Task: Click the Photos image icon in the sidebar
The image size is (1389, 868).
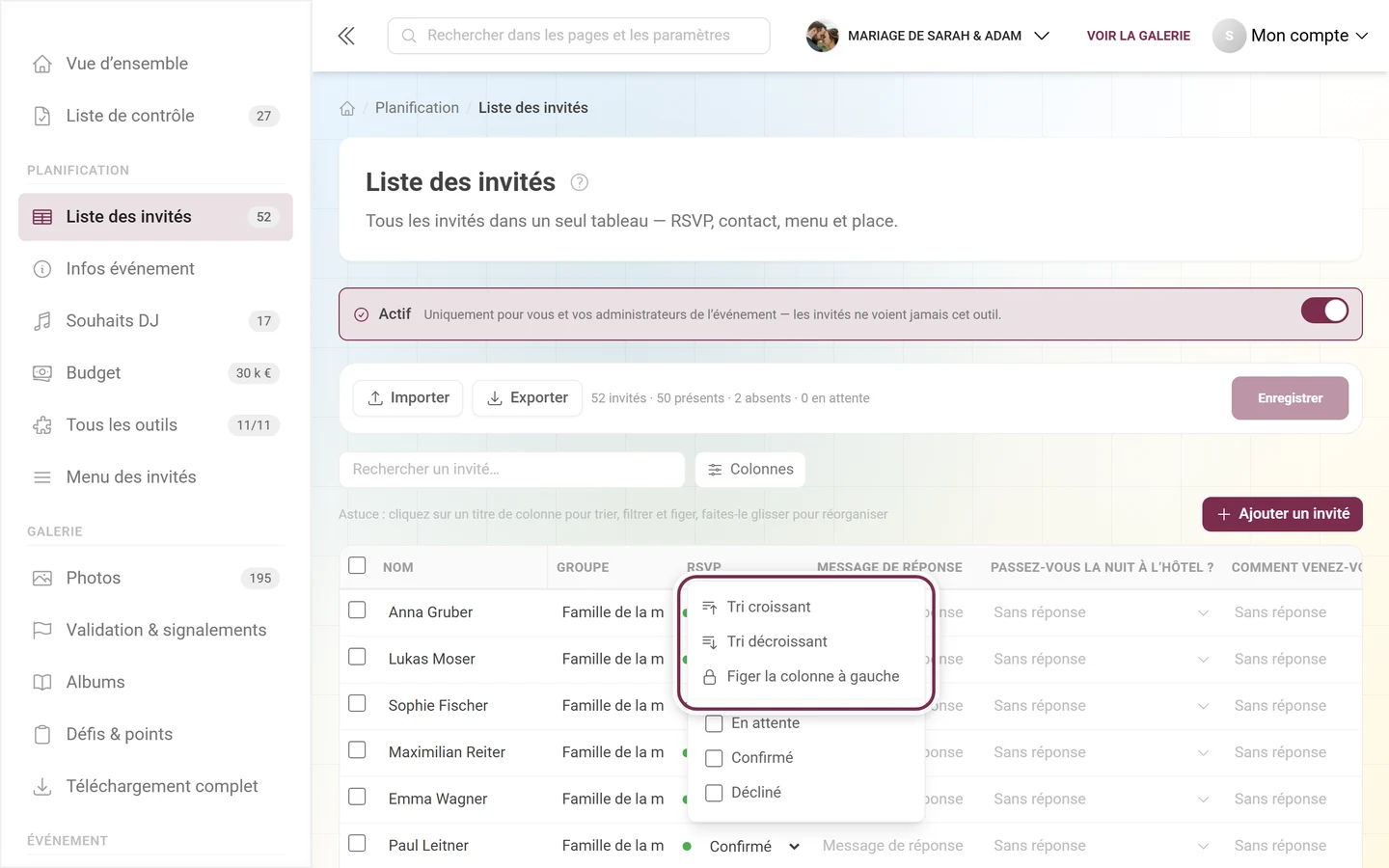Action: point(42,579)
